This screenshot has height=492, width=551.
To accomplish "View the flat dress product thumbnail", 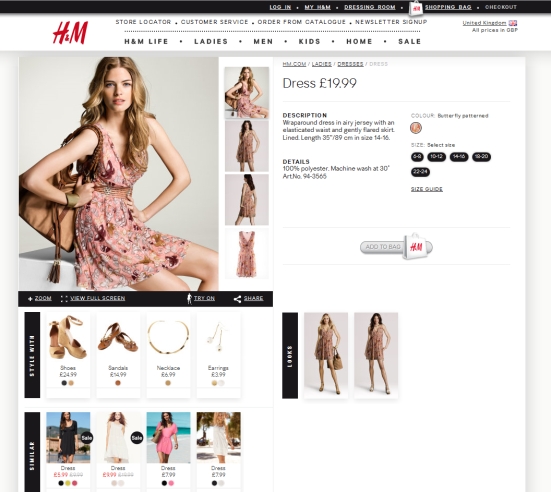I will click(x=247, y=254).
